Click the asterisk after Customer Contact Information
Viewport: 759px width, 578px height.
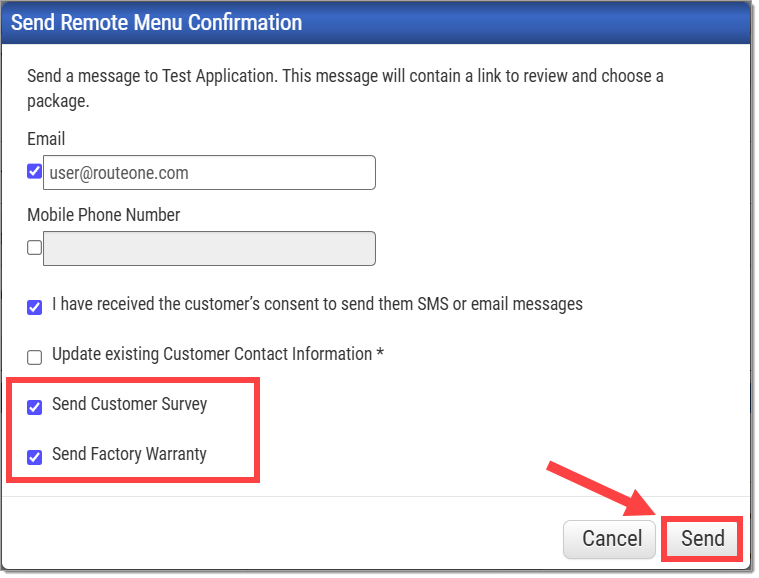380,352
